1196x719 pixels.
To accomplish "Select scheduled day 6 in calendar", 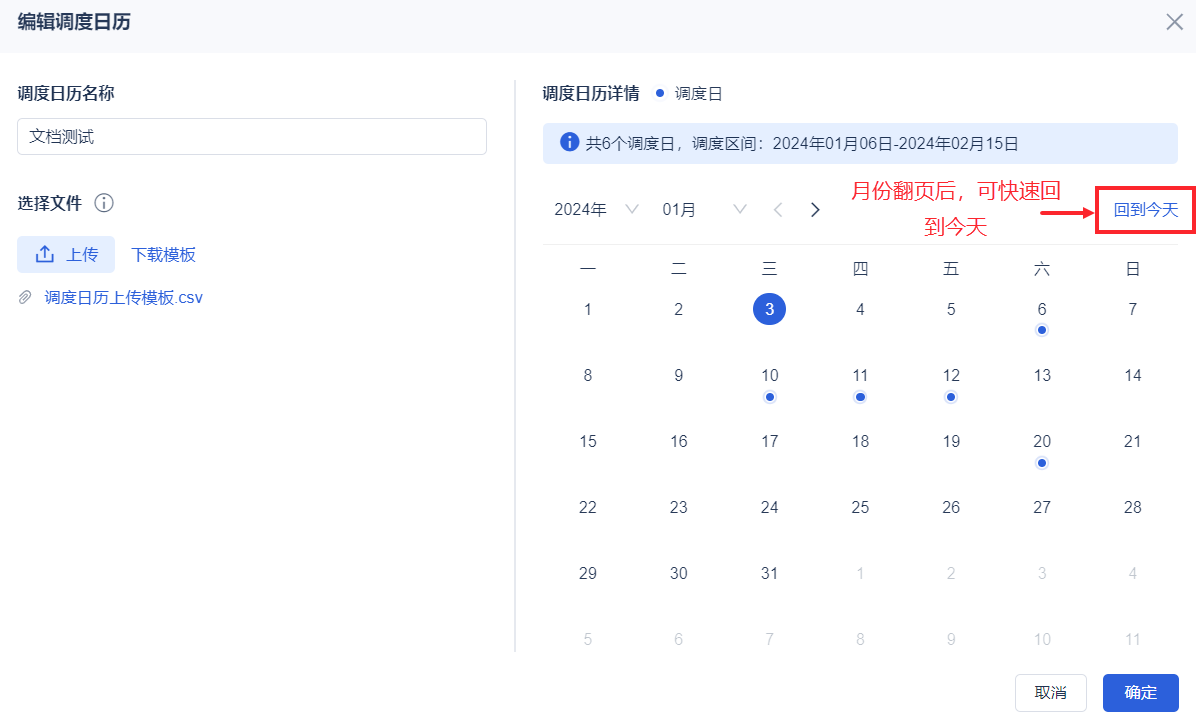I will (1042, 310).
